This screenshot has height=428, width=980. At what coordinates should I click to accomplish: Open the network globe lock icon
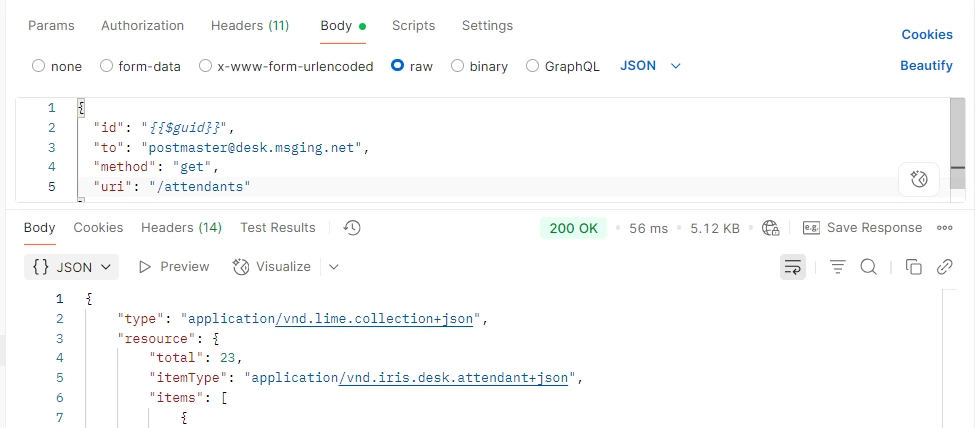click(771, 228)
